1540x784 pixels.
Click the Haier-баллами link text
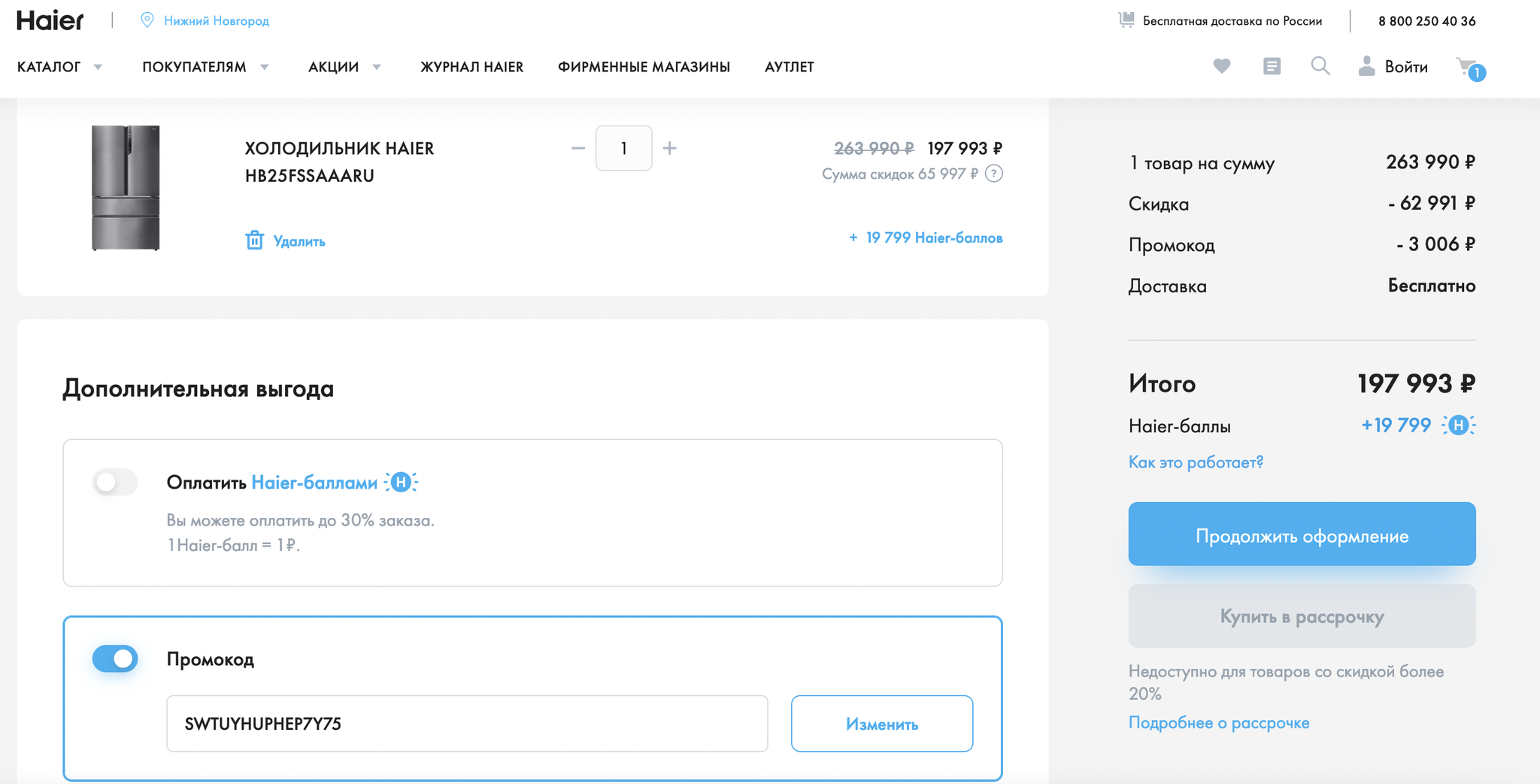[314, 483]
